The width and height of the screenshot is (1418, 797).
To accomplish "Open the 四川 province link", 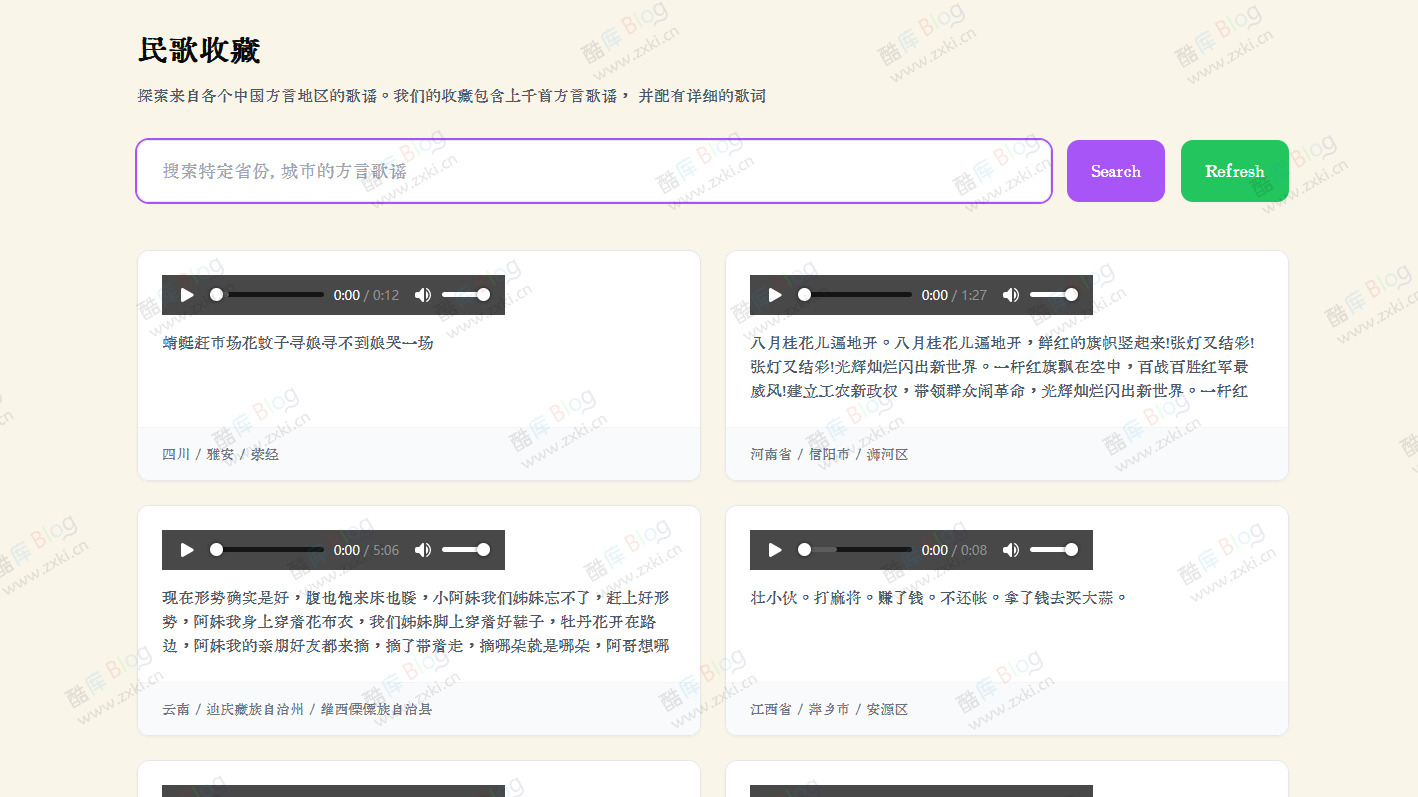I will [176, 453].
